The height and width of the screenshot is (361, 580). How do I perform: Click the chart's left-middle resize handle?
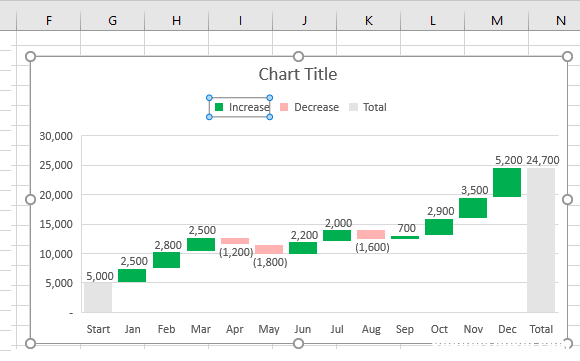point(30,200)
